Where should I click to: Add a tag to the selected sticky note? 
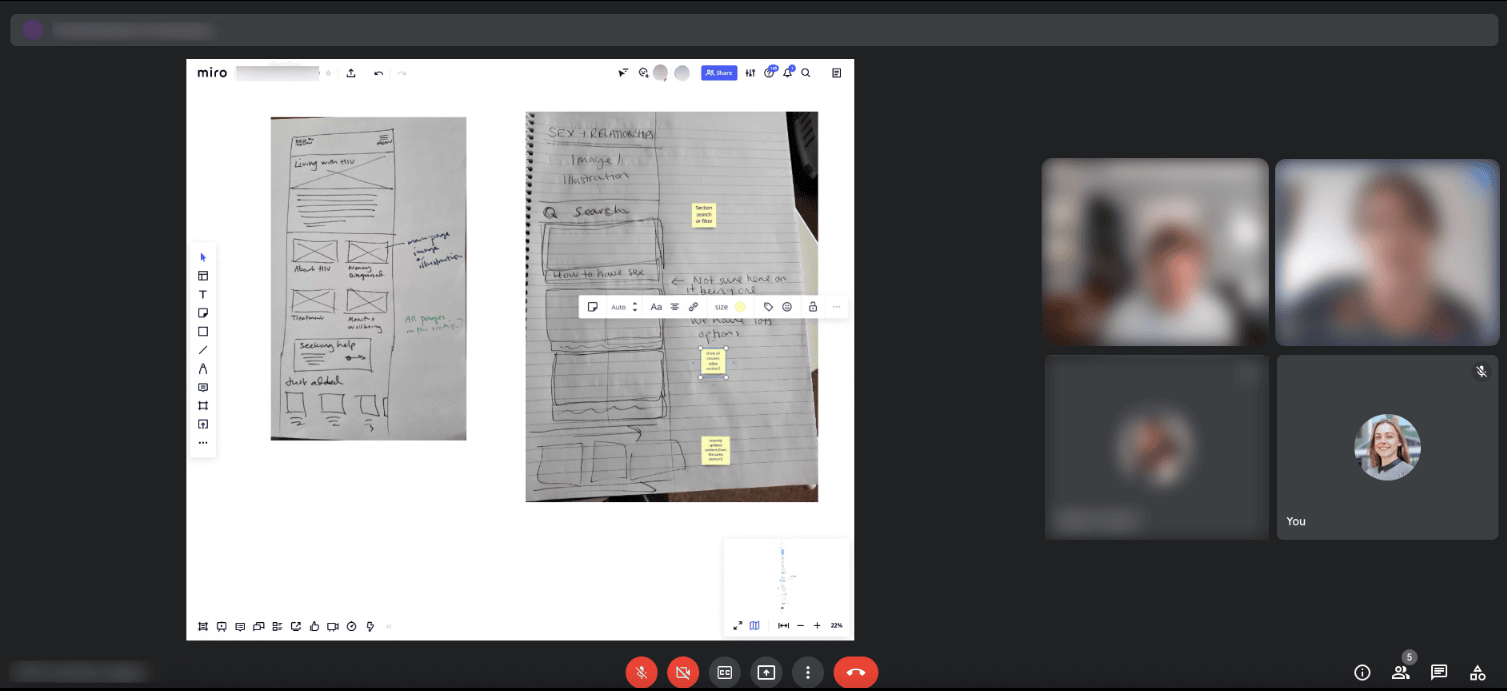click(x=768, y=307)
